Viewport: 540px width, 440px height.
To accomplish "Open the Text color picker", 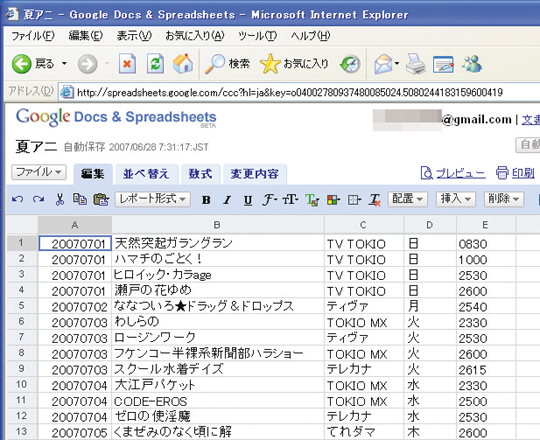I will [312, 200].
